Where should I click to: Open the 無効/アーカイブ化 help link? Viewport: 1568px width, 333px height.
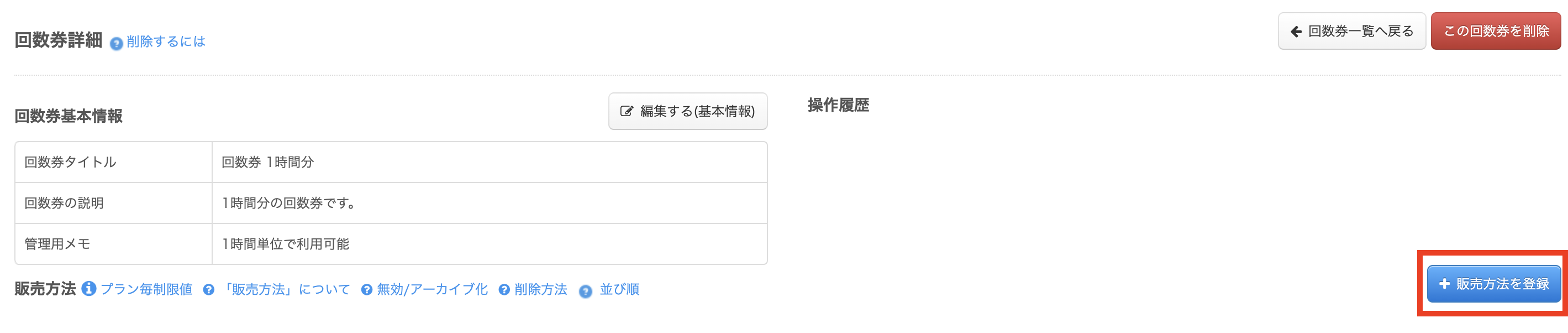[x=432, y=289]
